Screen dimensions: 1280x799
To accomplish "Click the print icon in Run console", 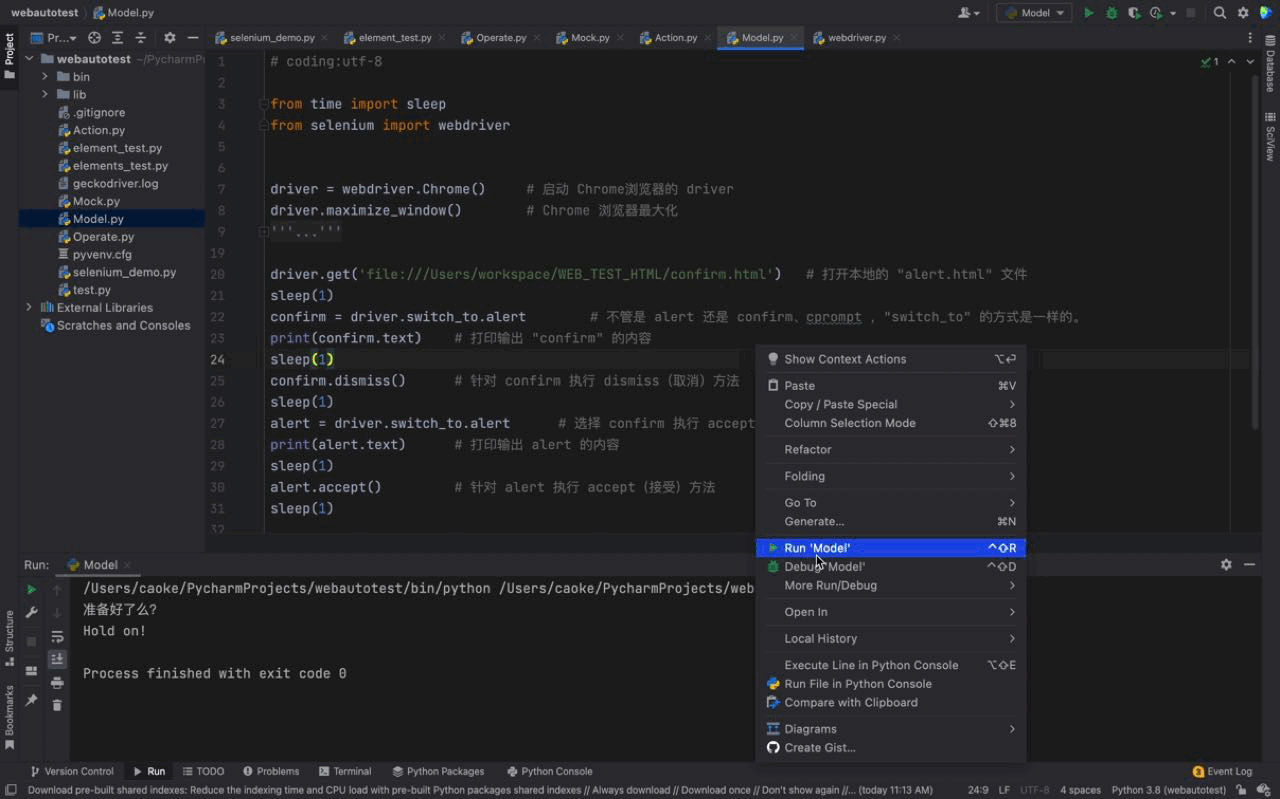I will [x=57, y=683].
